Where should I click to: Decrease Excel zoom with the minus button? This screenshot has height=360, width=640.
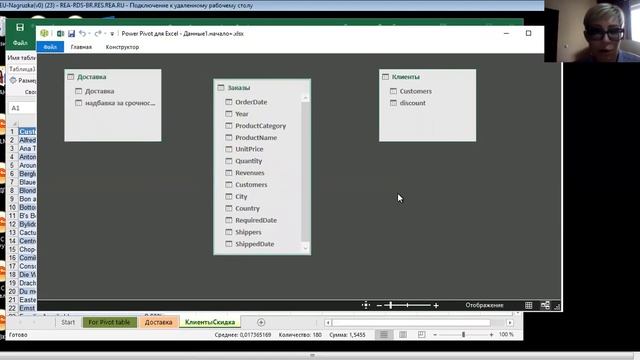tap(435, 335)
